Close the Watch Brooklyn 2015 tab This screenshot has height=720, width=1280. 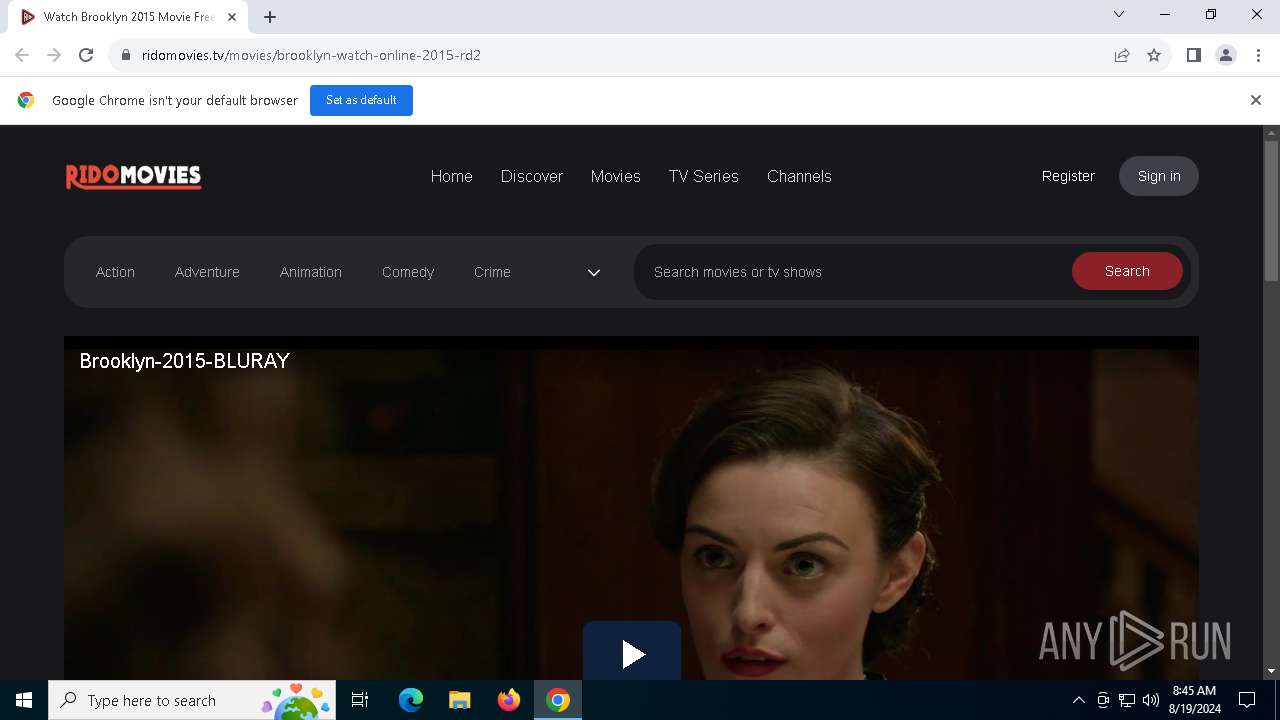232,17
